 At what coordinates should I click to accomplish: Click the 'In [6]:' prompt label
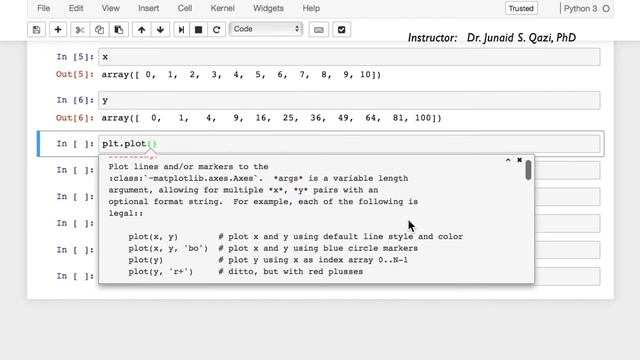pos(75,100)
